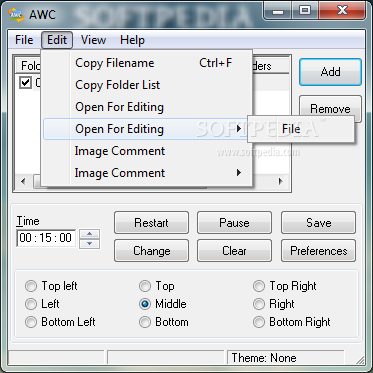Screen dimensions: 373x373
Task: Click the AWC application icon in title bar
Action: (16, 15)
